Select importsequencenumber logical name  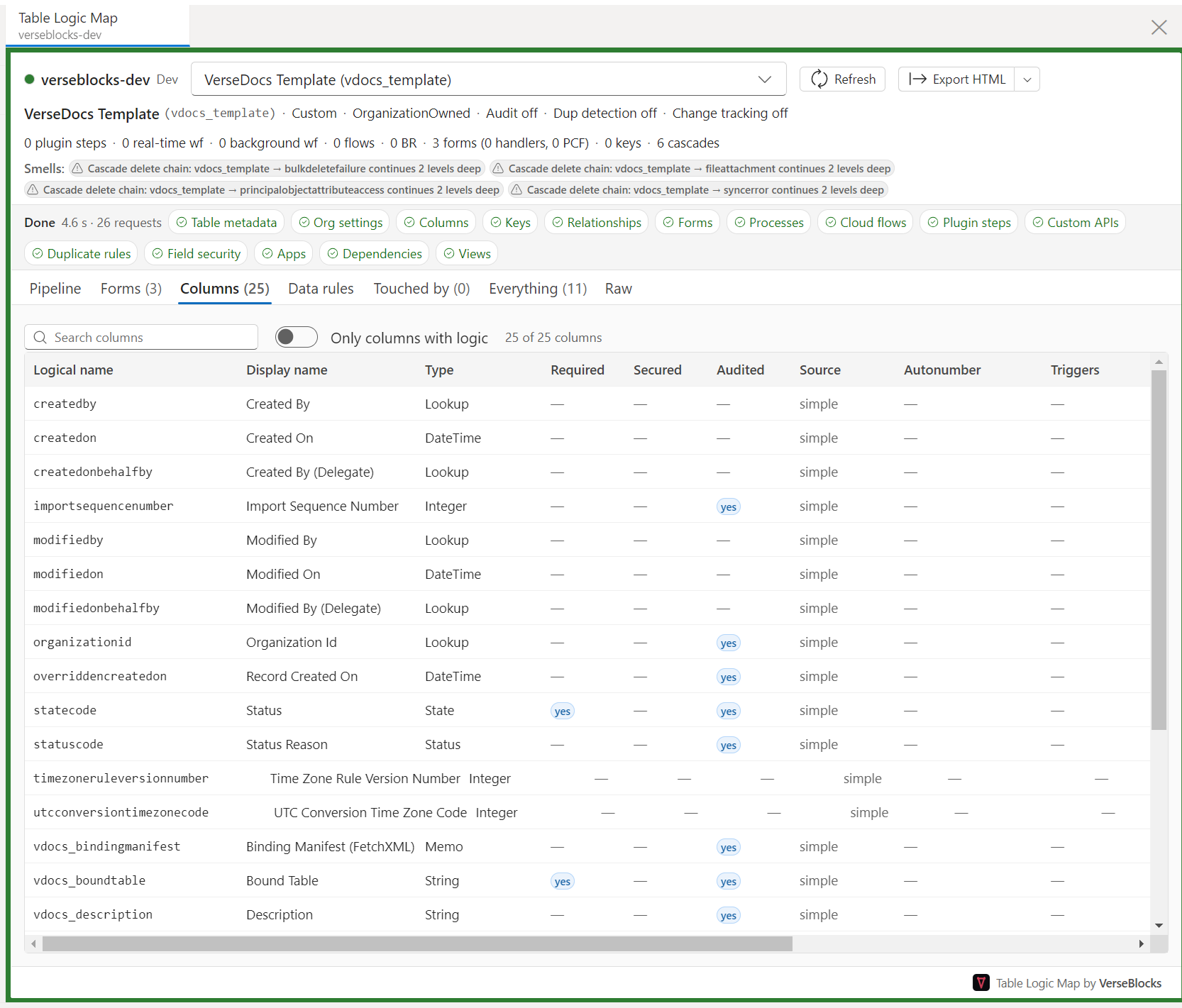point(103,506)
